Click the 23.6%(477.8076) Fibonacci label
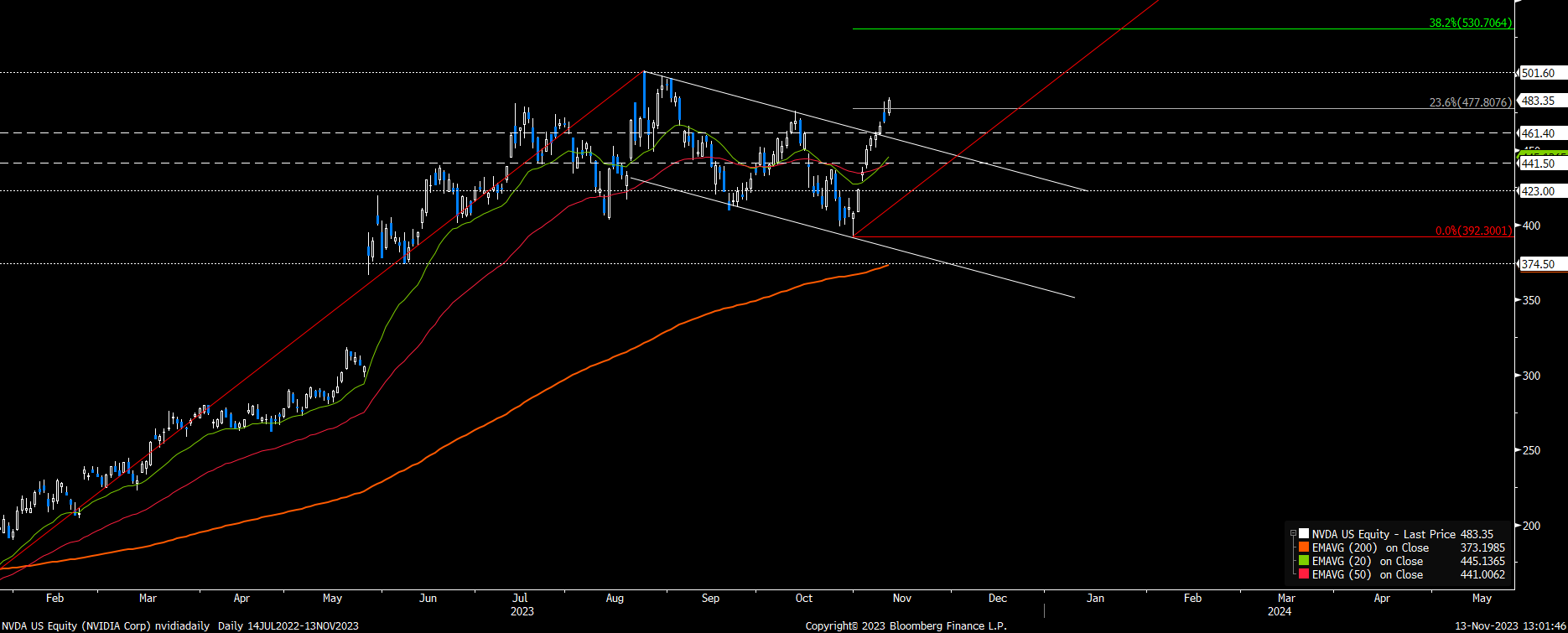The image size is (1568, 633). pos(1471,102)
